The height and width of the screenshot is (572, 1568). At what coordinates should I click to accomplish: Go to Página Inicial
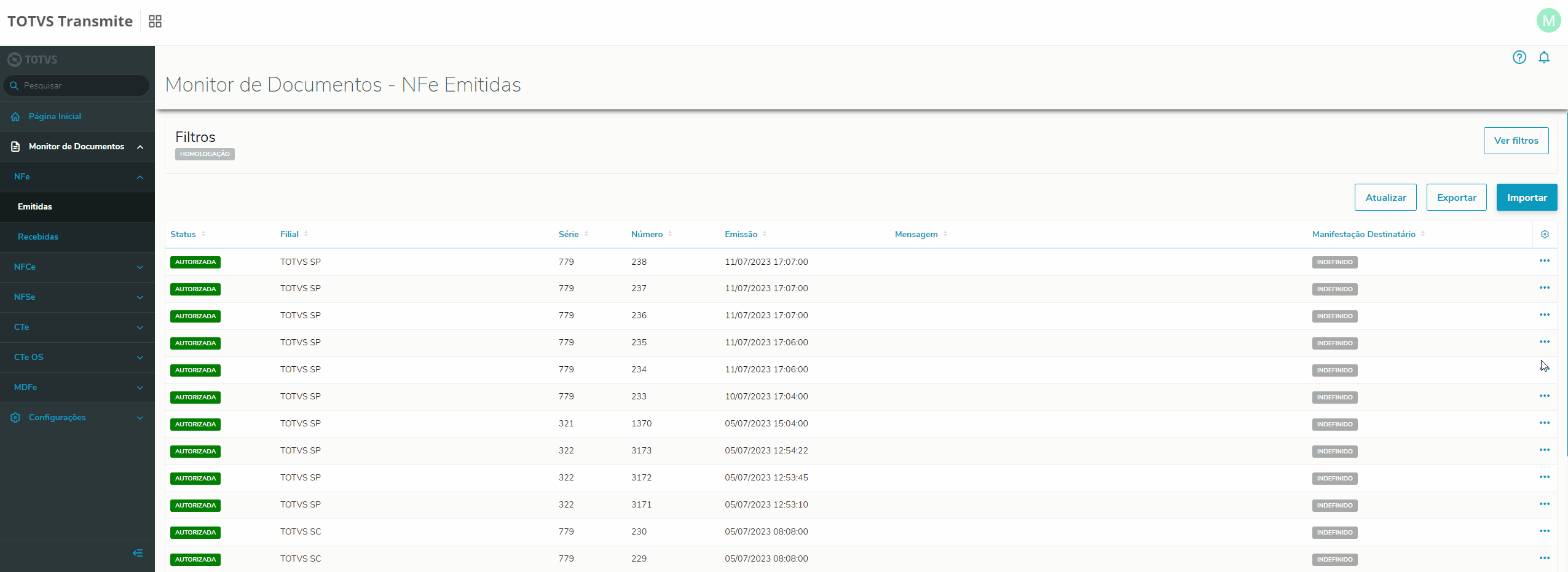tap(55, 117)
